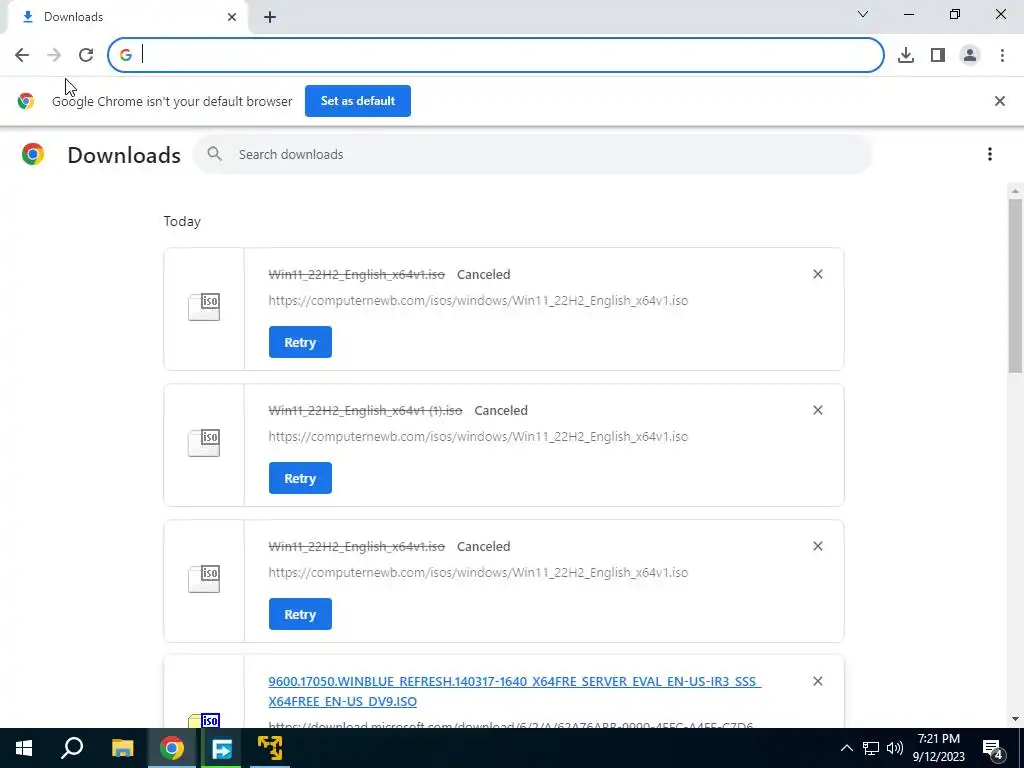Click the iso file icon for the (1).iso entry
This screenshot has height=768, width=1024.
pos(204,443)
